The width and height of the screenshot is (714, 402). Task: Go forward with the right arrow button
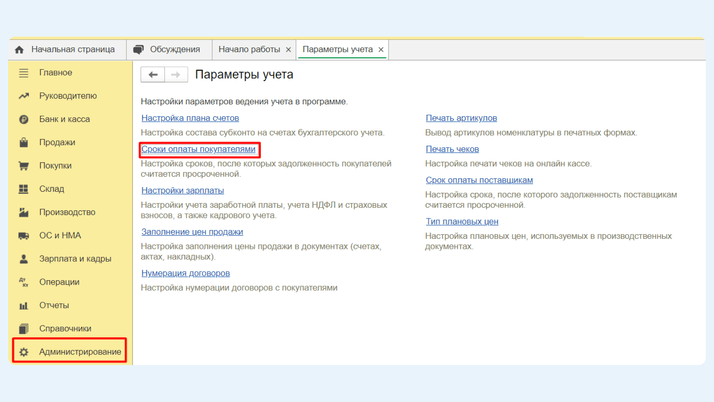[x=176, y=75]
